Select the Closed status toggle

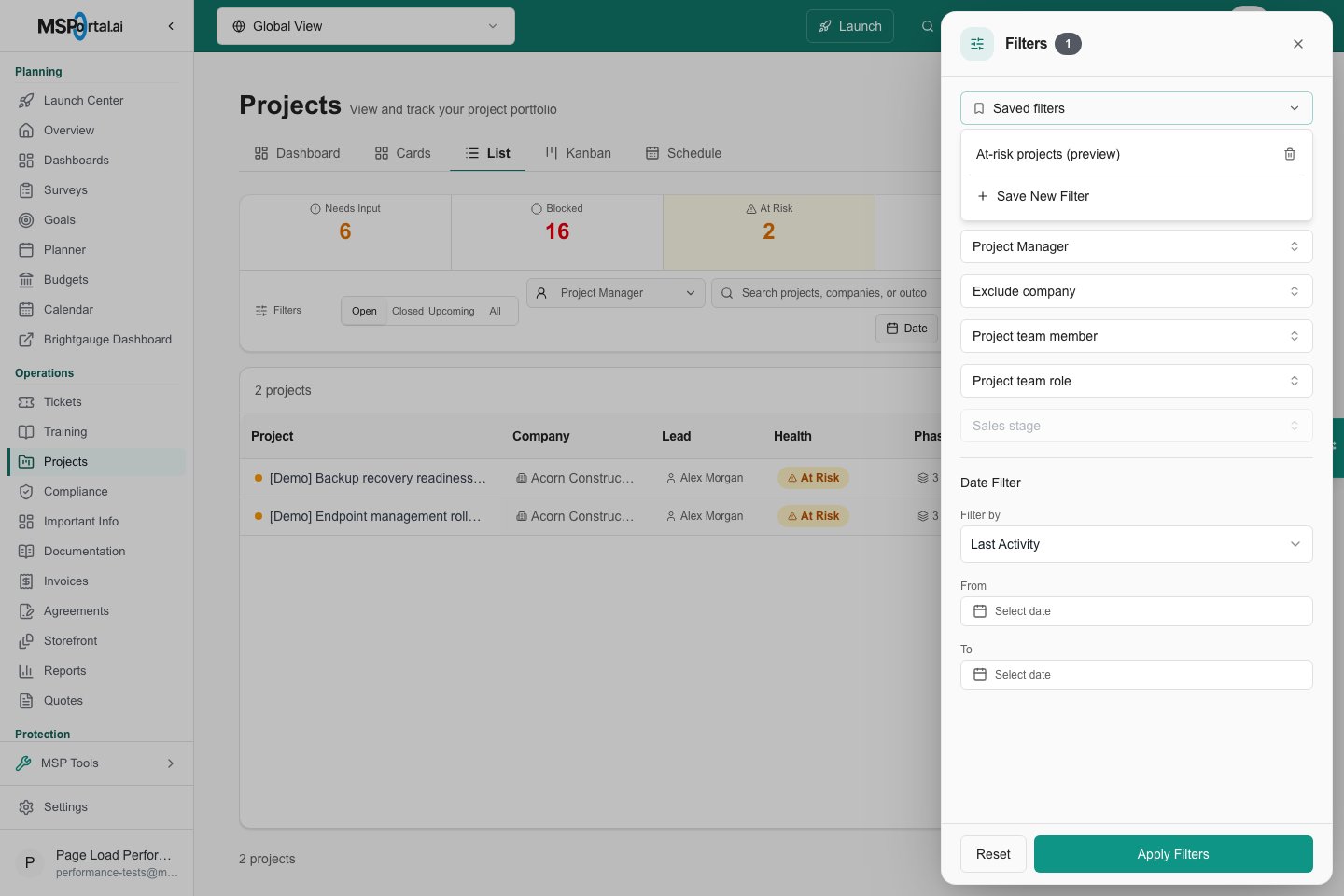pyautogui.click(x=408, y=312)
